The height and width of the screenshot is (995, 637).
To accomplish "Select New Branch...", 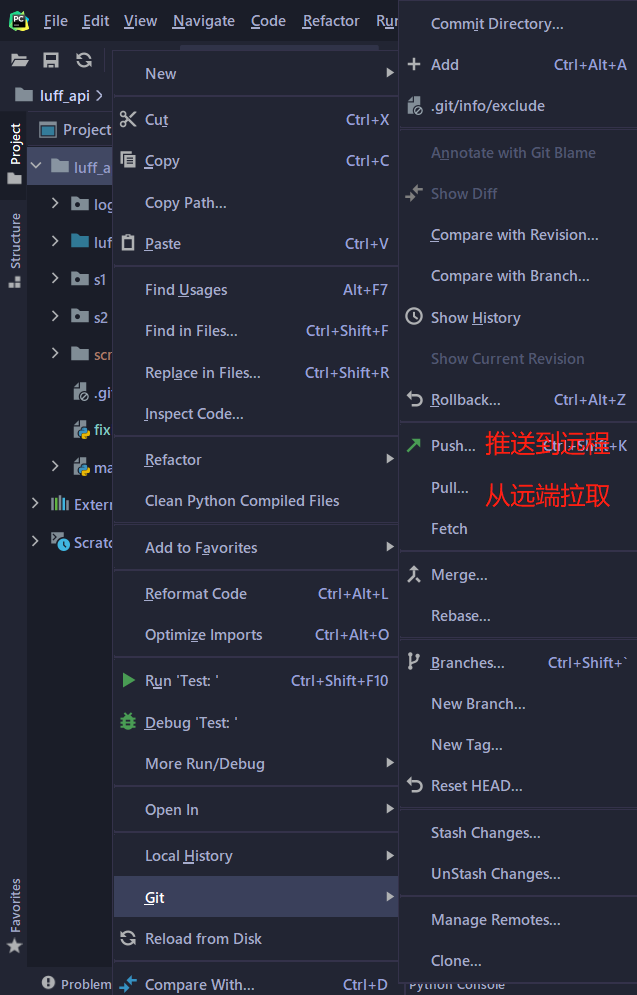I will 518,704.
